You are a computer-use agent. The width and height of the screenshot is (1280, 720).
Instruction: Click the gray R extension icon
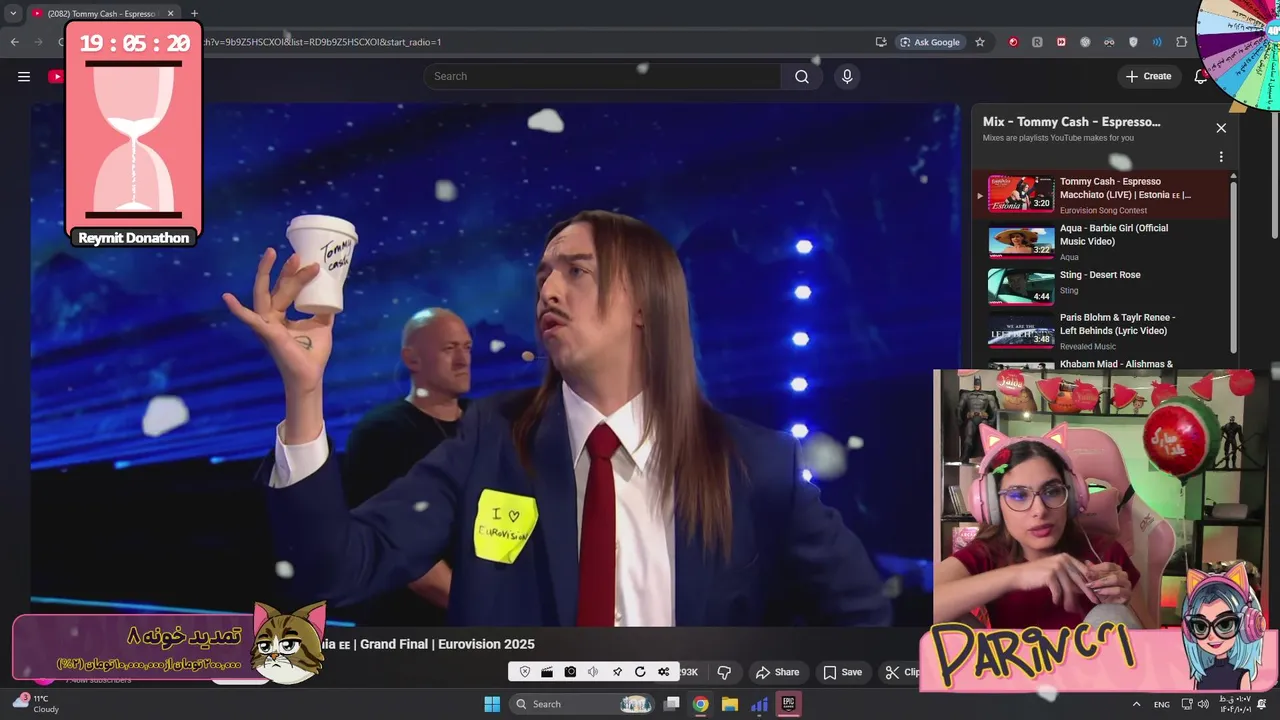(1037, 42)
